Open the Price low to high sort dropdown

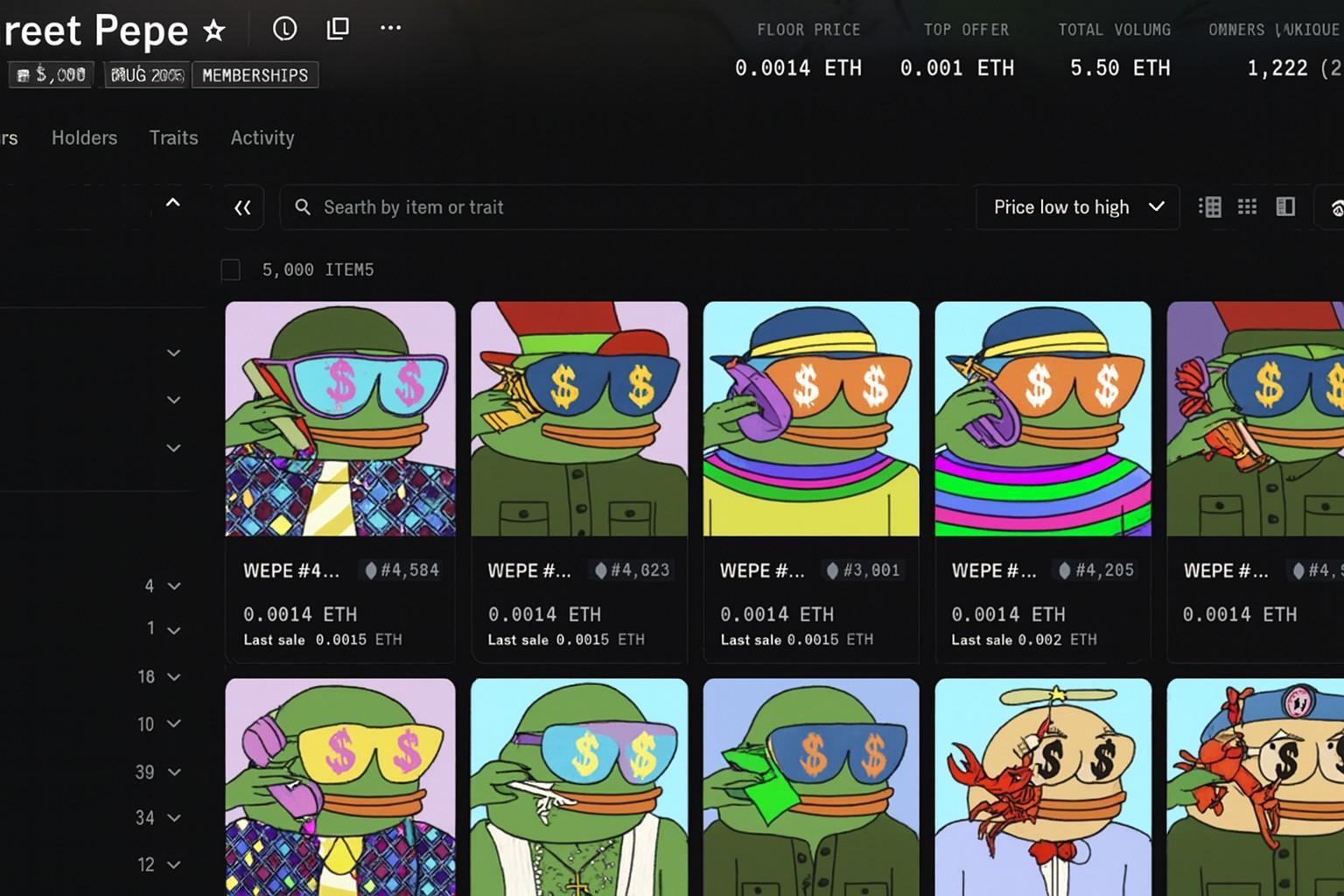pyautogui.click(x=1078, y=207)
